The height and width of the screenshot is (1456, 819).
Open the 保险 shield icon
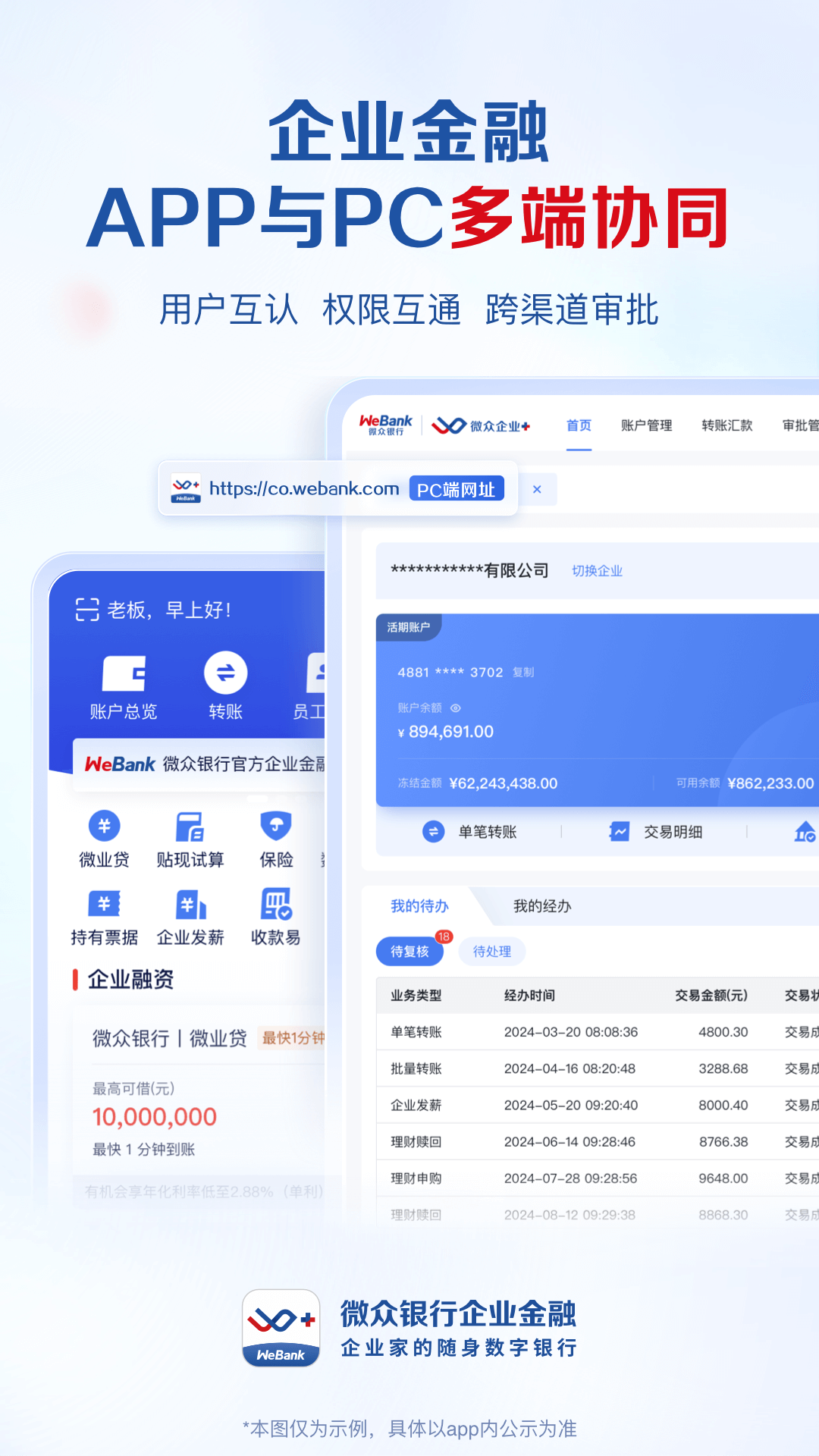pos(276,827)
